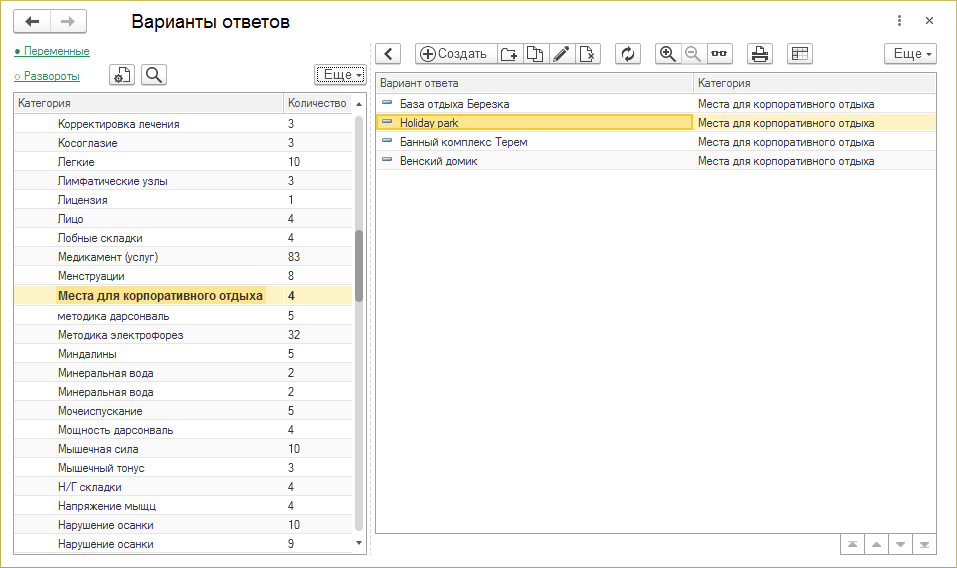This screenshot has height=568, width=957.
Task: Collapse the left panel with chevron button
Action: 389,54
